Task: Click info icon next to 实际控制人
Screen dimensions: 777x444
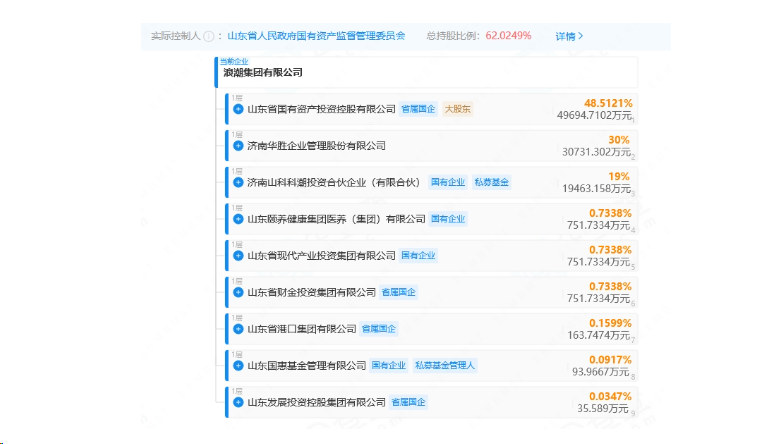Action: click(209, 36)
